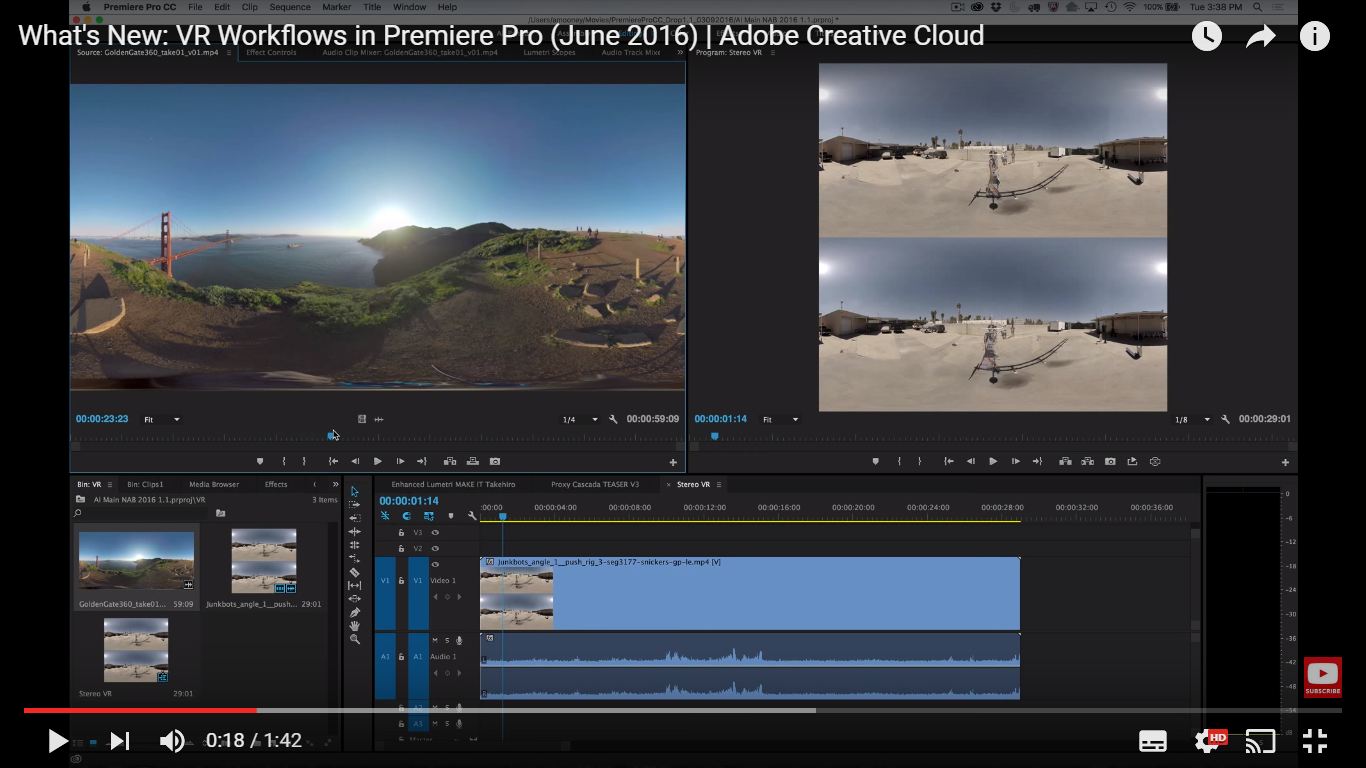Image resolution: width=1366 pixels, height=768 pixels.
Task: Click YouTube video progress bar
Action: [x=683, y=711]
